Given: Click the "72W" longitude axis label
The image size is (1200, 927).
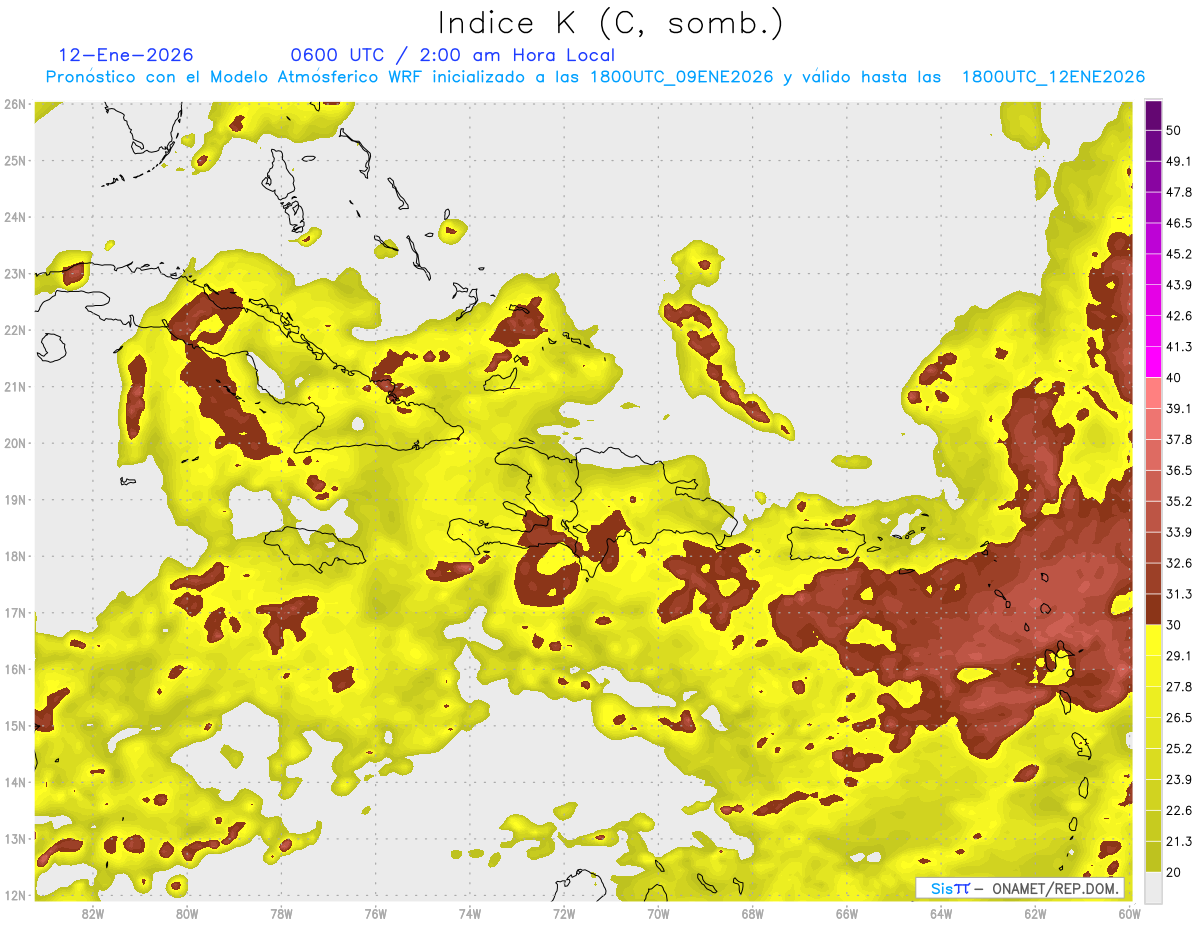Looking at the screenshot, I should 564,913.
